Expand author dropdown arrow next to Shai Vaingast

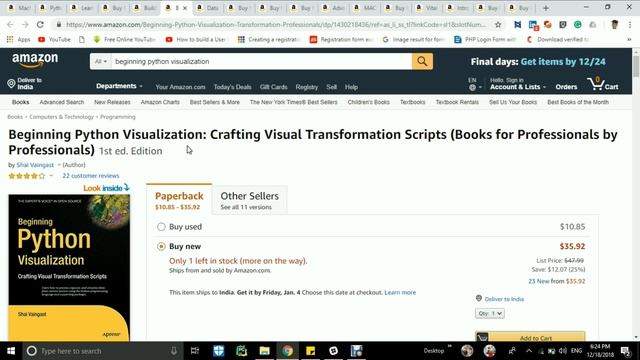[x=59, y=165]
